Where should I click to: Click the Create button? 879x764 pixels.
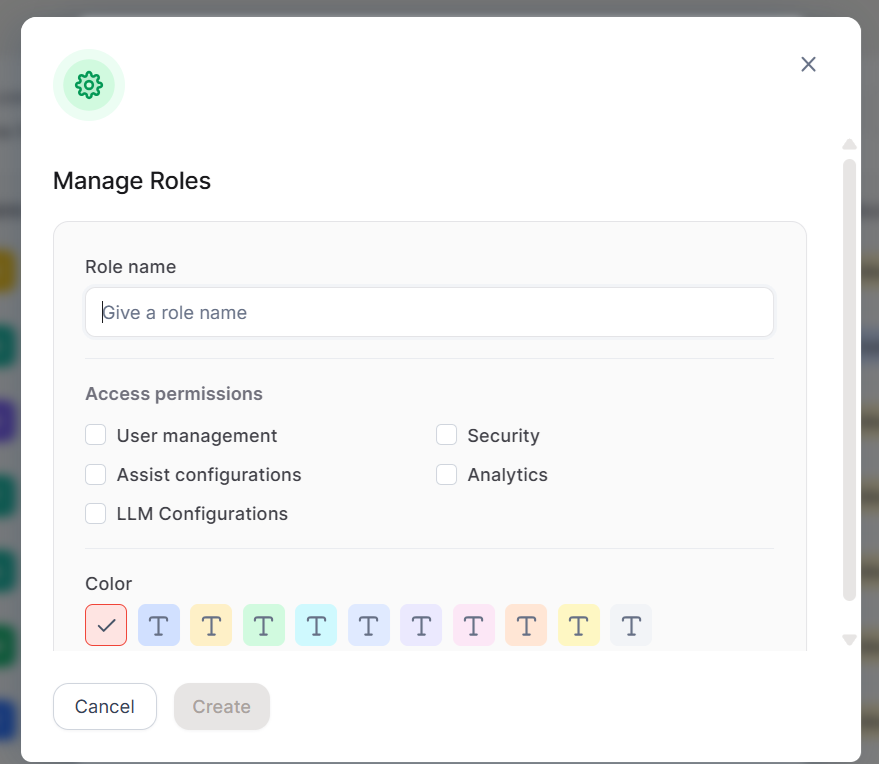coord(221,706)
